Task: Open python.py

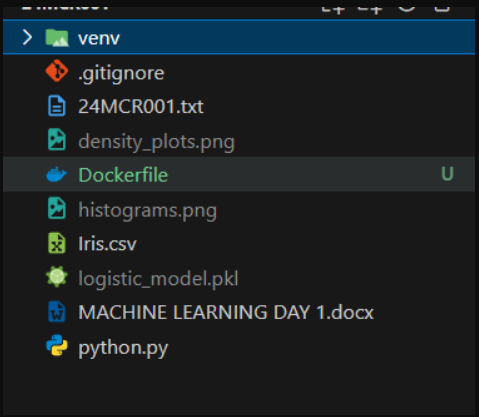Action: coord(123,348)
